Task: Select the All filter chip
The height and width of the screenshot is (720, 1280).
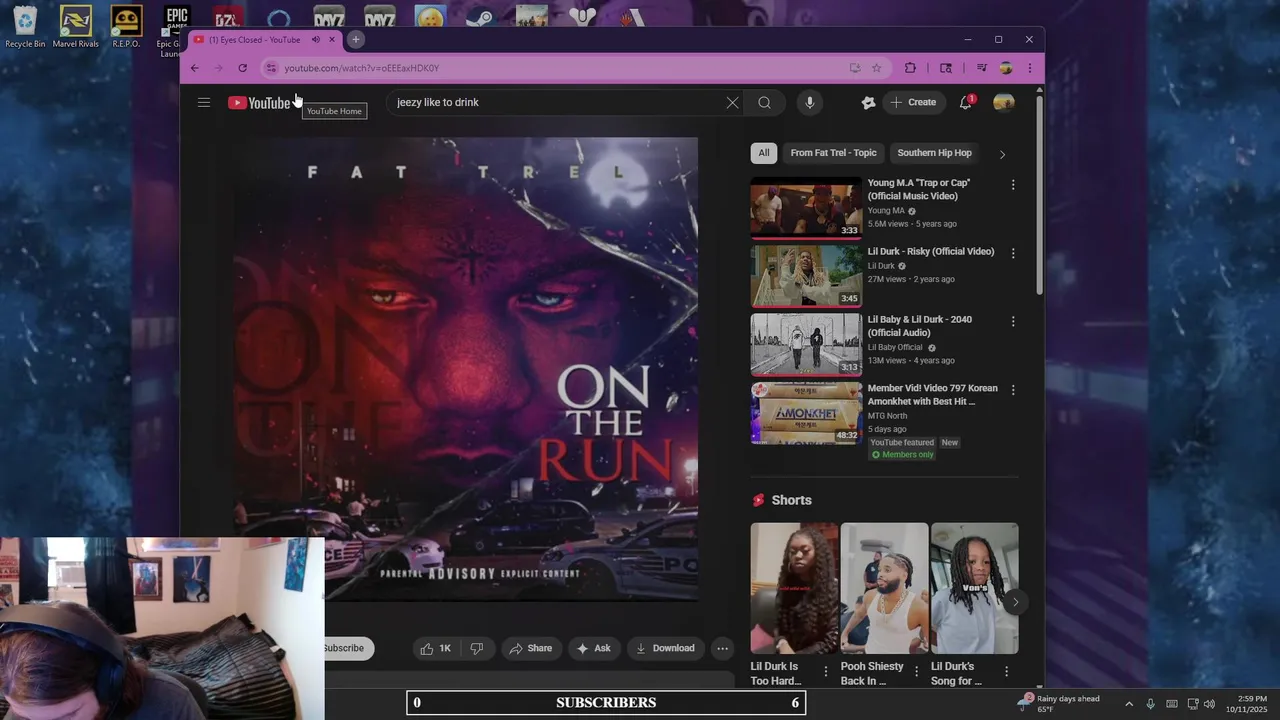Action: click(x=764, y=153)
